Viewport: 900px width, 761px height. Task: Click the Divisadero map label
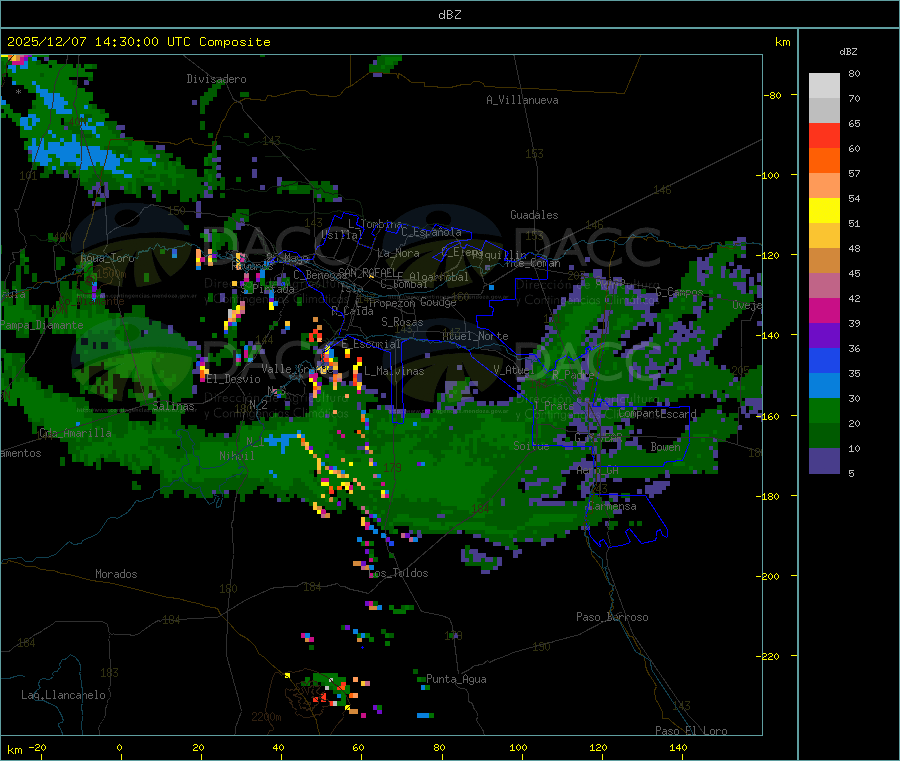pos(216,79)
